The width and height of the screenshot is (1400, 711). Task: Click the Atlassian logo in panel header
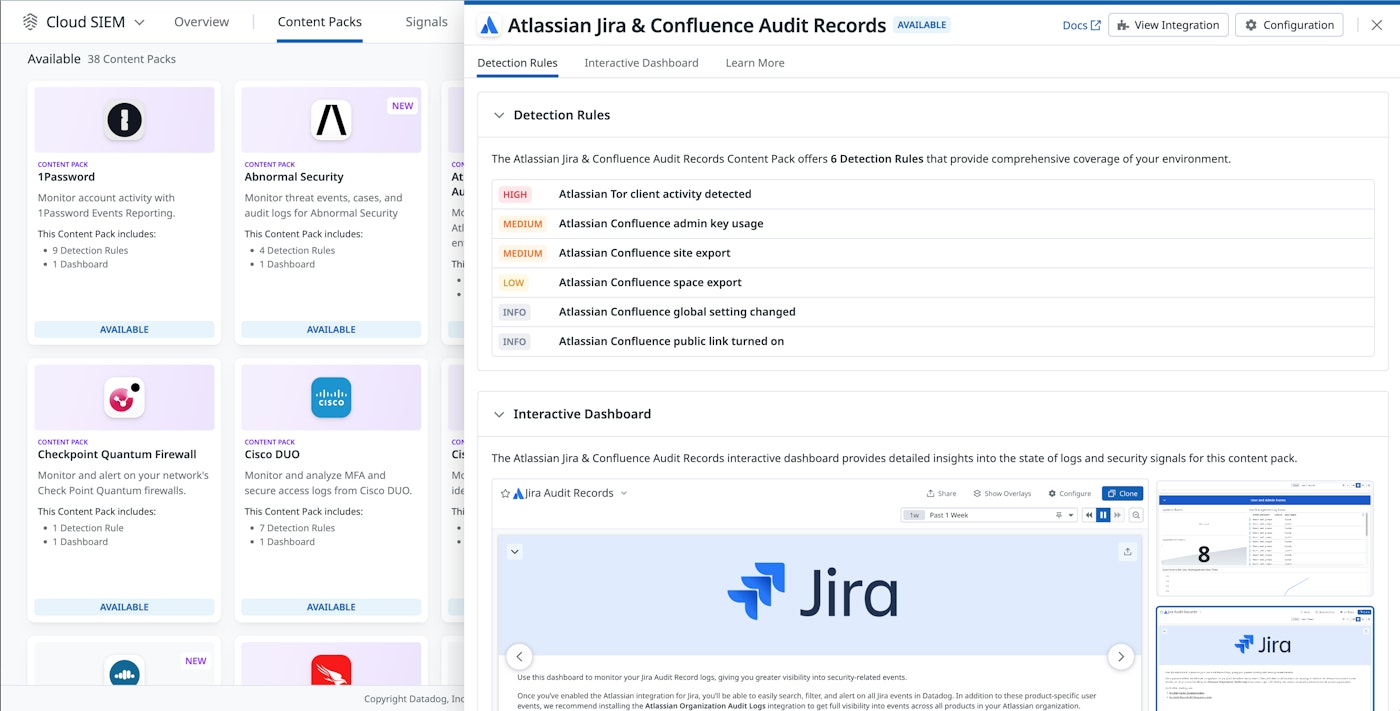489,26
